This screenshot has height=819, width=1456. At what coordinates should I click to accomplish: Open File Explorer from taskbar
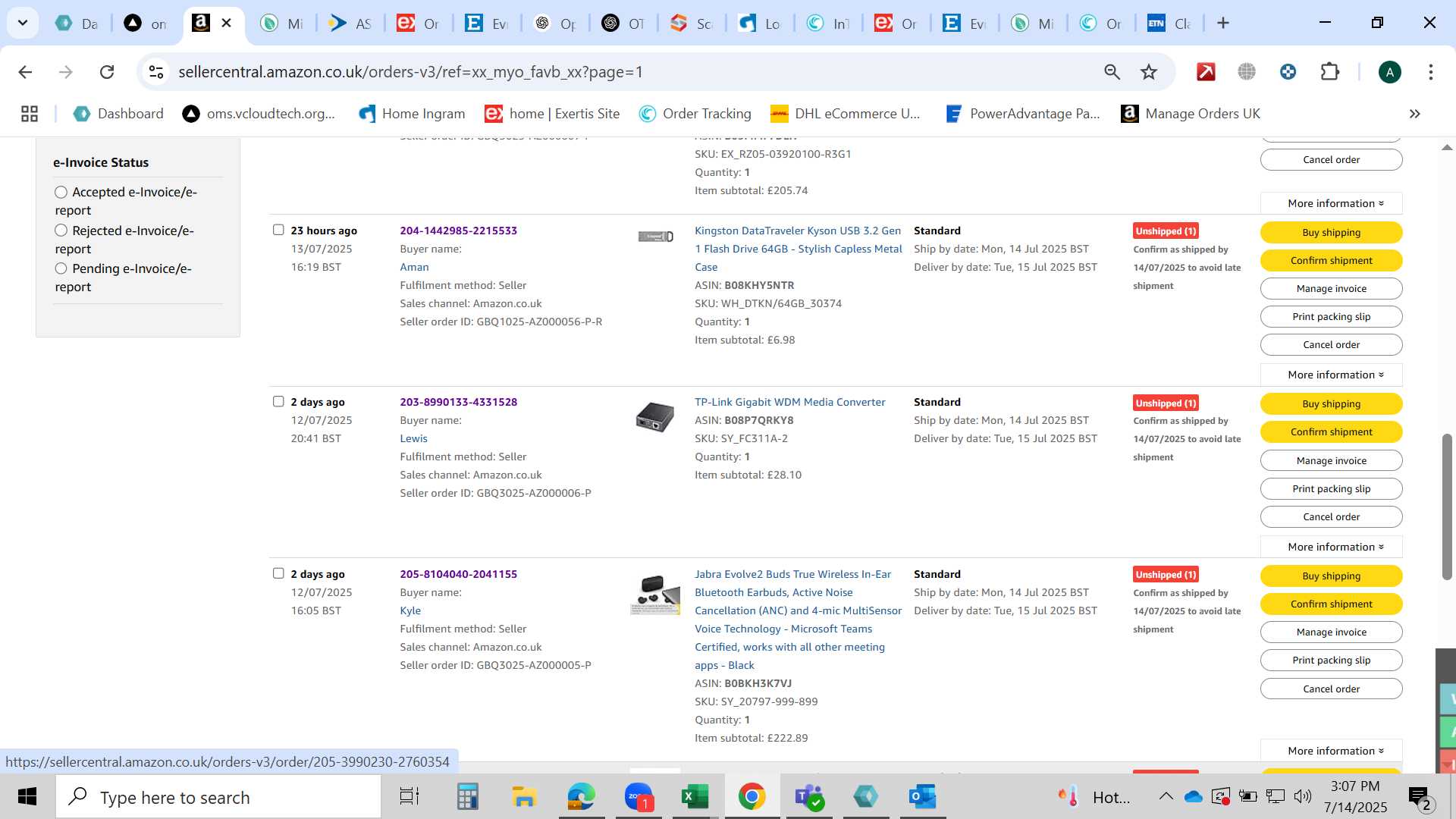tap(524, 797)
